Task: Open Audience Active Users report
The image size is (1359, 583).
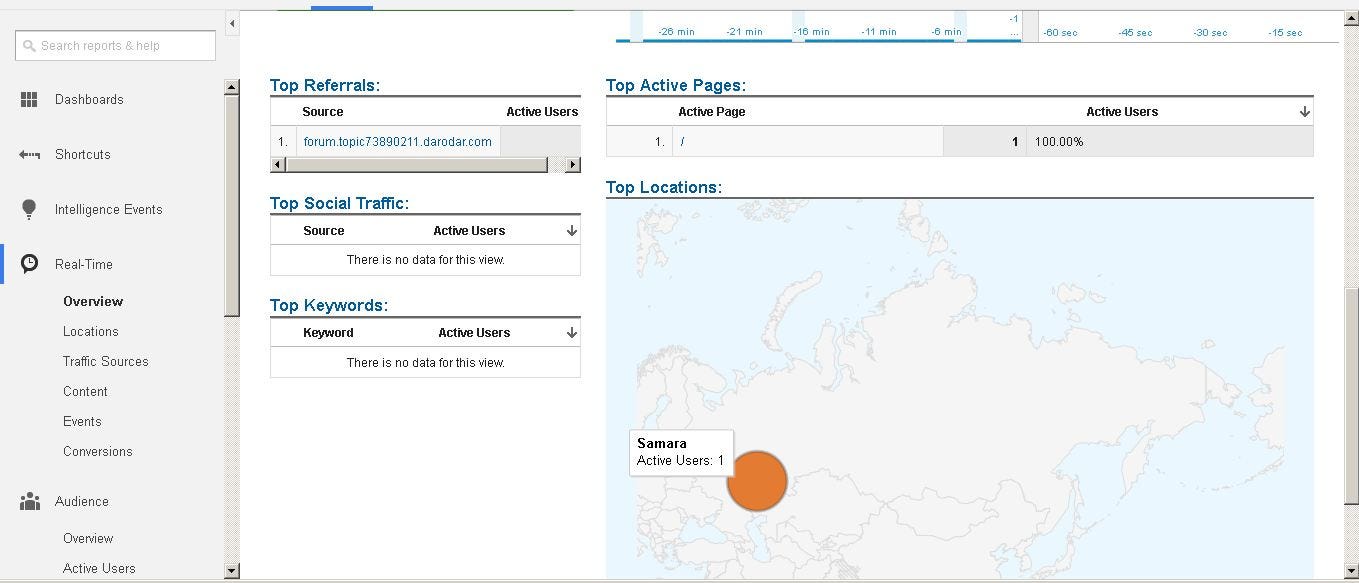Action: pyautogui.click(x=99, y=568)
